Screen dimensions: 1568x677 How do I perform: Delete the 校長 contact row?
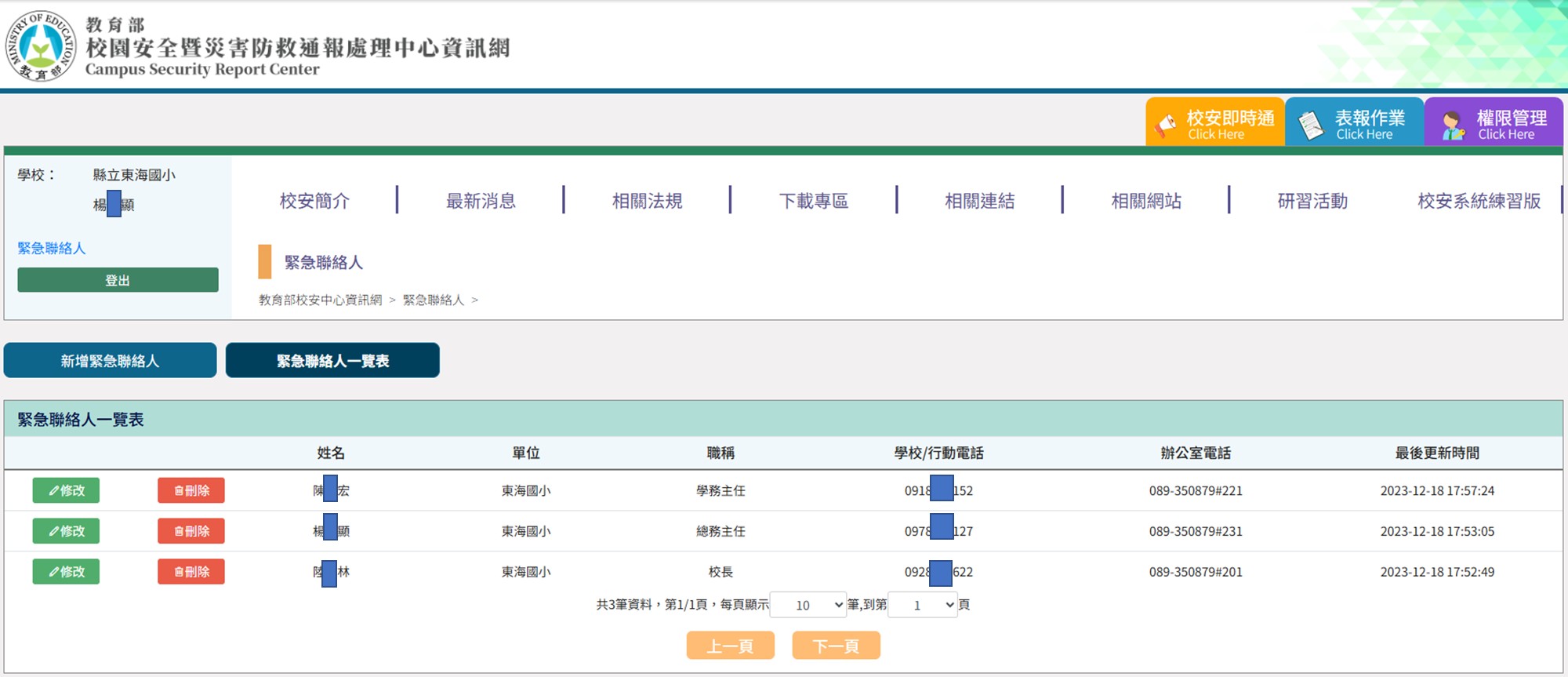(x=191, y=572)
